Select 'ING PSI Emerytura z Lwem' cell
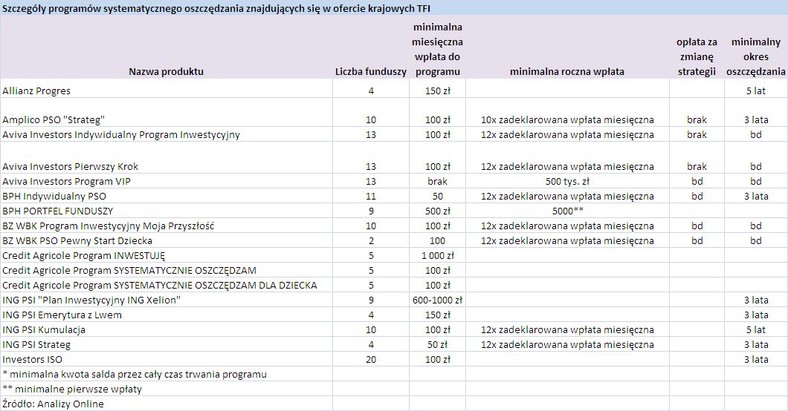Image resolution: width=788 pixels, height=411 pixels. [x=62, y=315]
